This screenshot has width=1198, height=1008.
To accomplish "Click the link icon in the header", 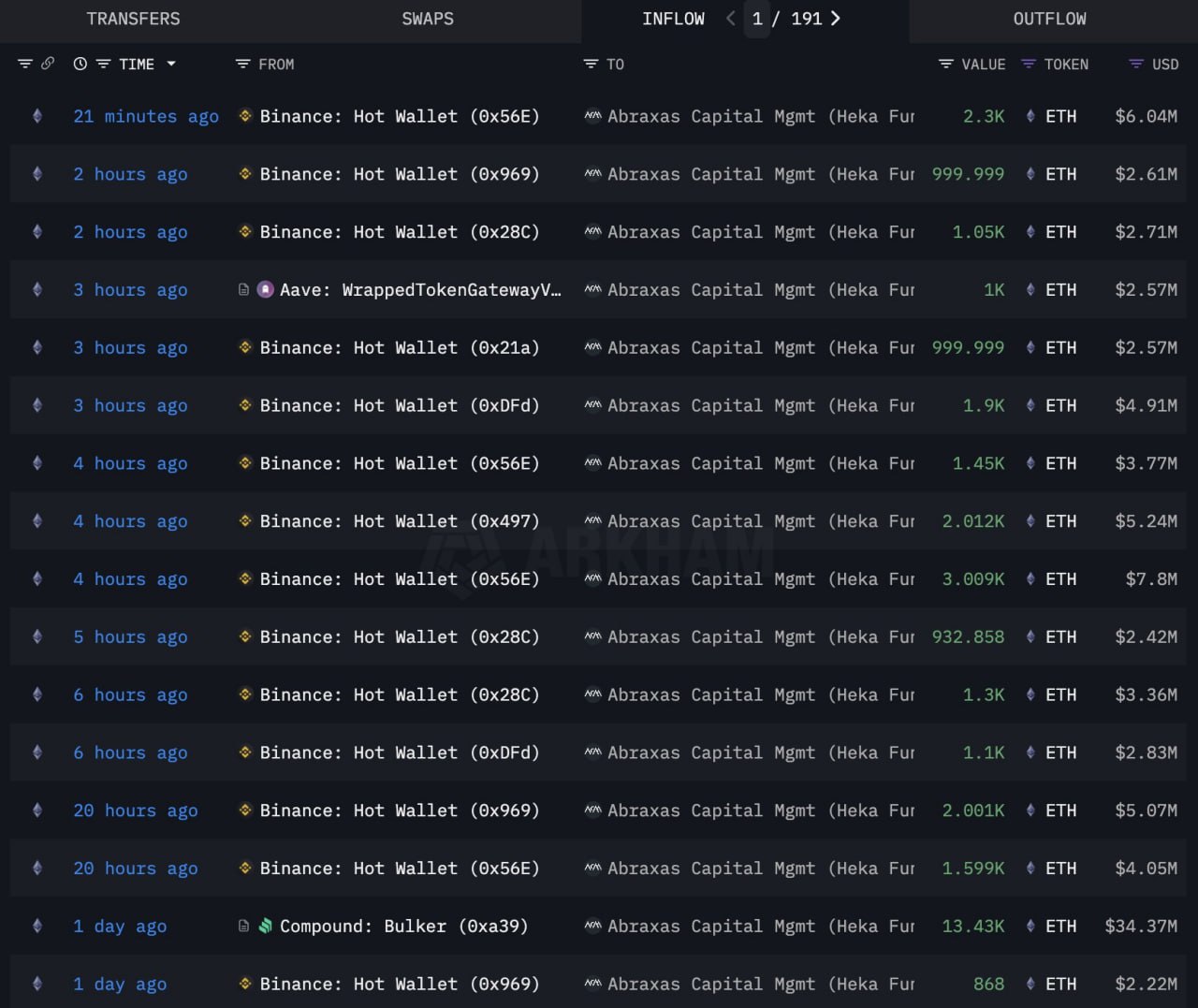I will [48, 64].
